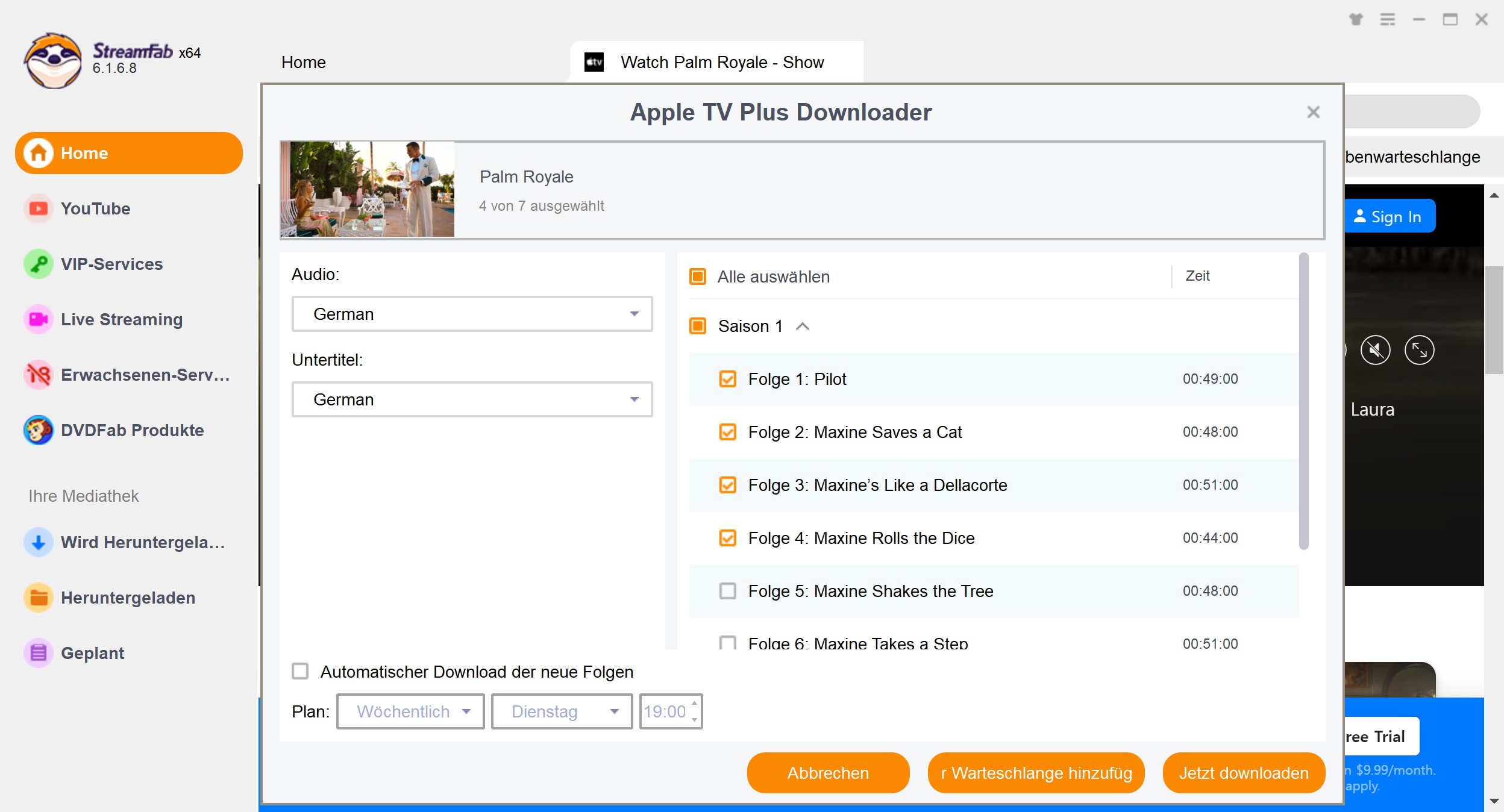
Task: Click the Heruntergeladen folder icon
Action: [39, 598]
